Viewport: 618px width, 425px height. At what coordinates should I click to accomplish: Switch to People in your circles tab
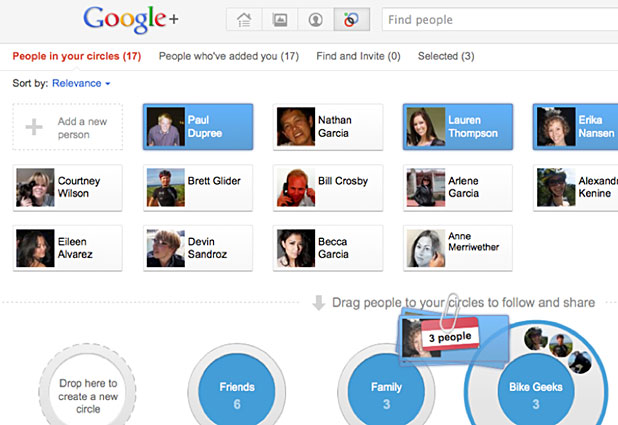77,56
